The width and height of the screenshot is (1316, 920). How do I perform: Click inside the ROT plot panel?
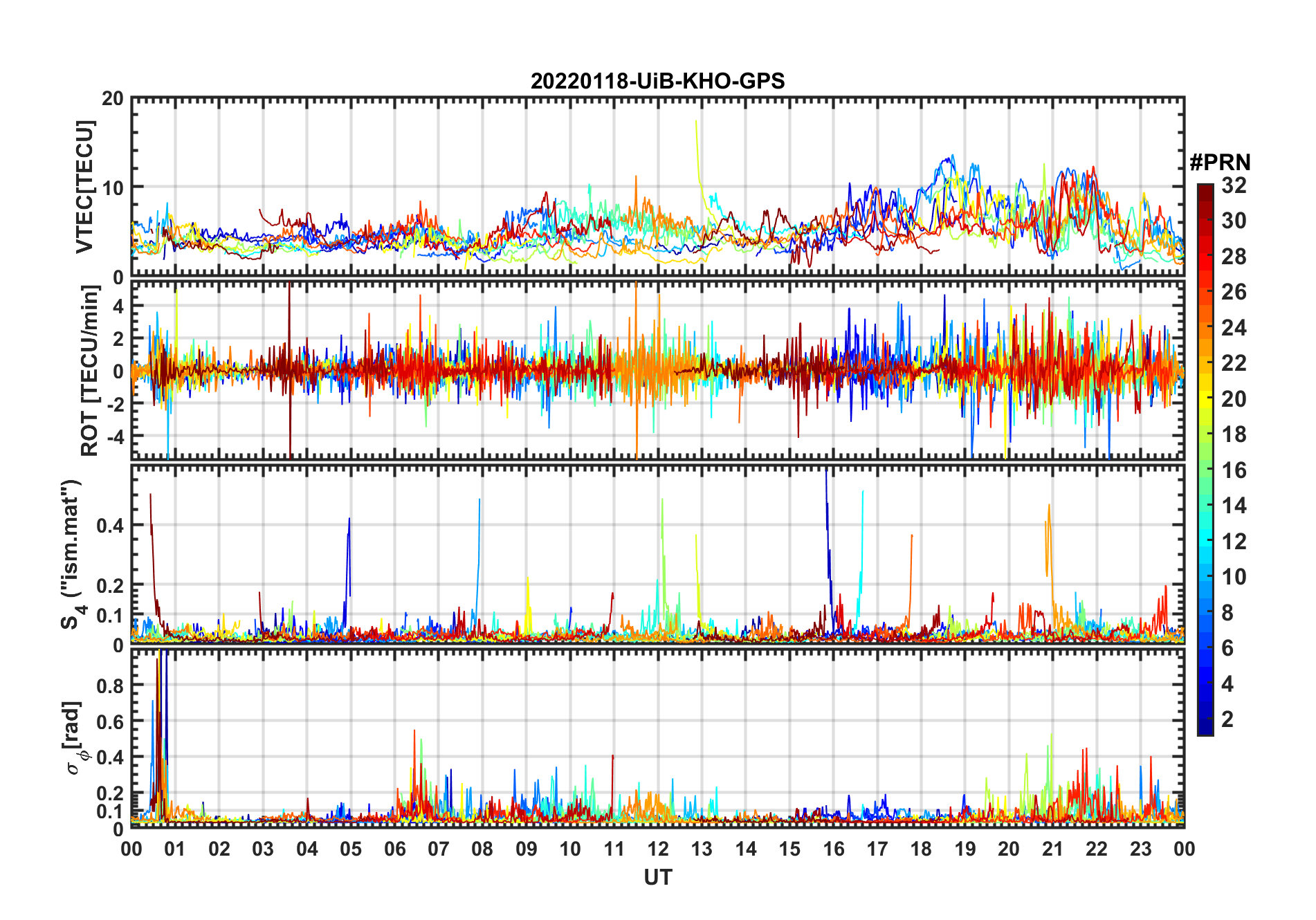pyautogui.click(x=658, y=370)
